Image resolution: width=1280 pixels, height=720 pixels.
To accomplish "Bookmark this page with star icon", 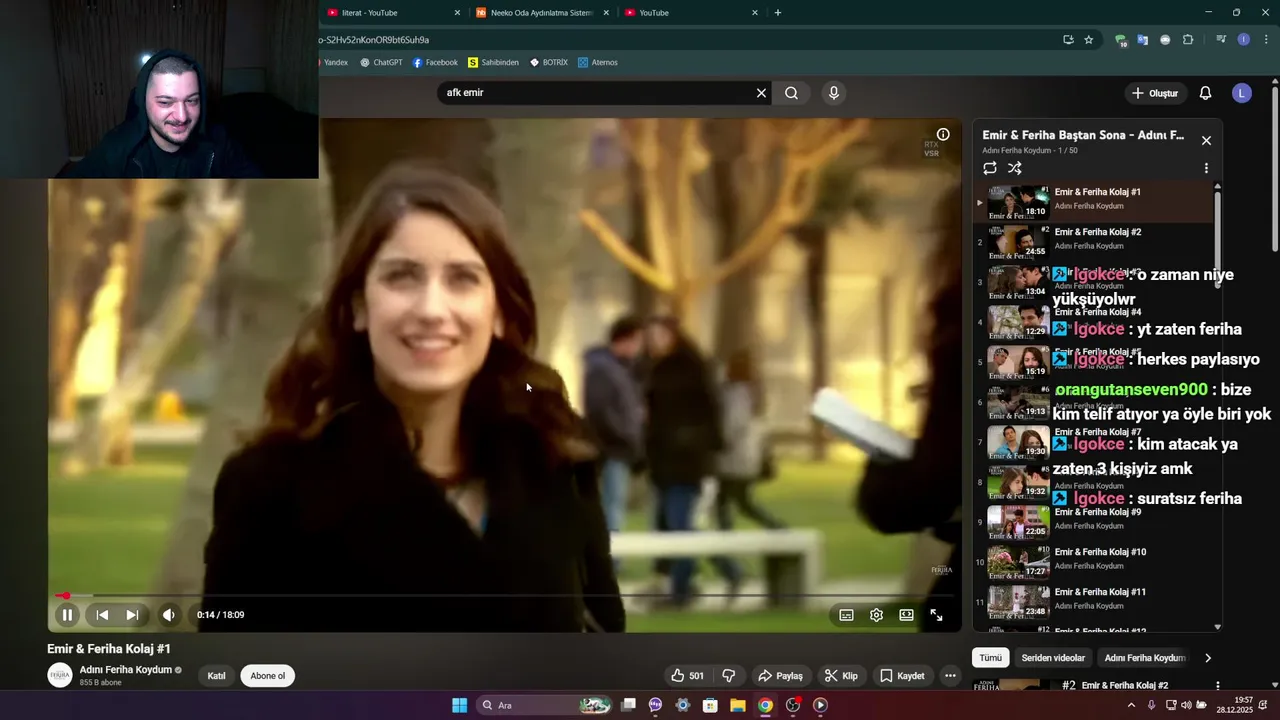I will (x=1089, y=40).
